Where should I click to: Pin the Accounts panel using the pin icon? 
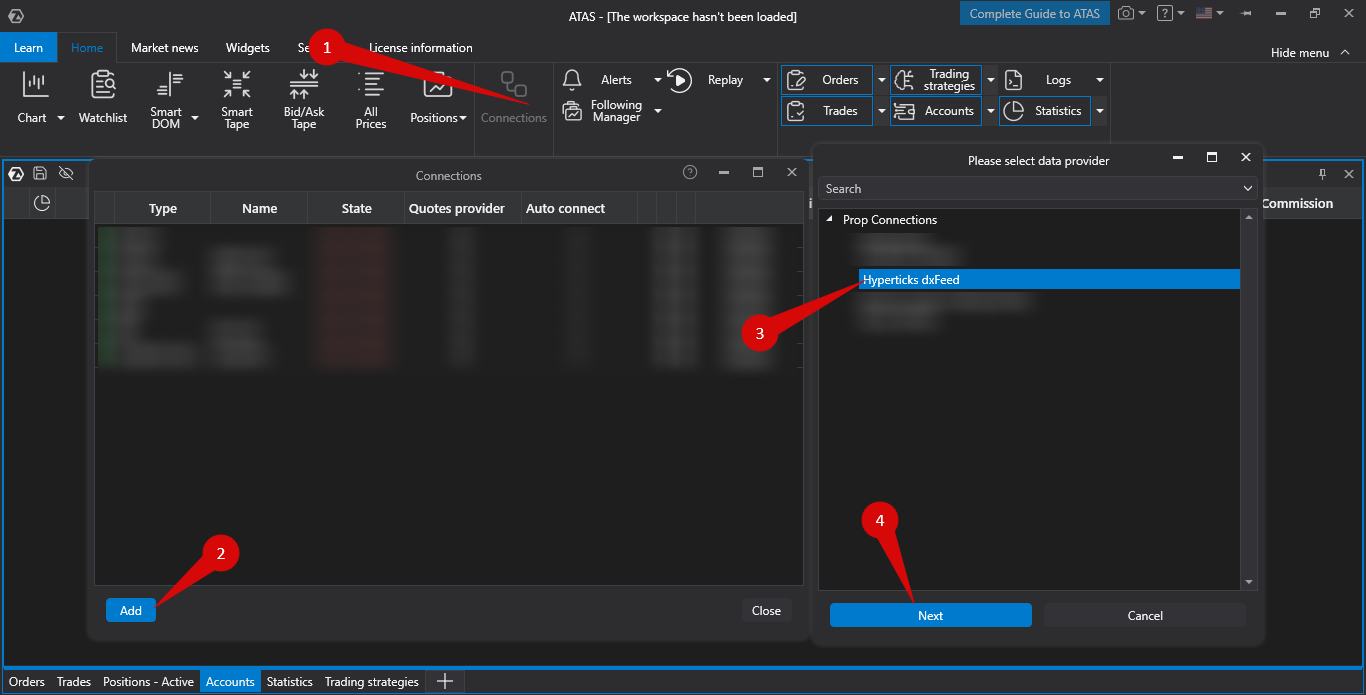point(1322,174)
